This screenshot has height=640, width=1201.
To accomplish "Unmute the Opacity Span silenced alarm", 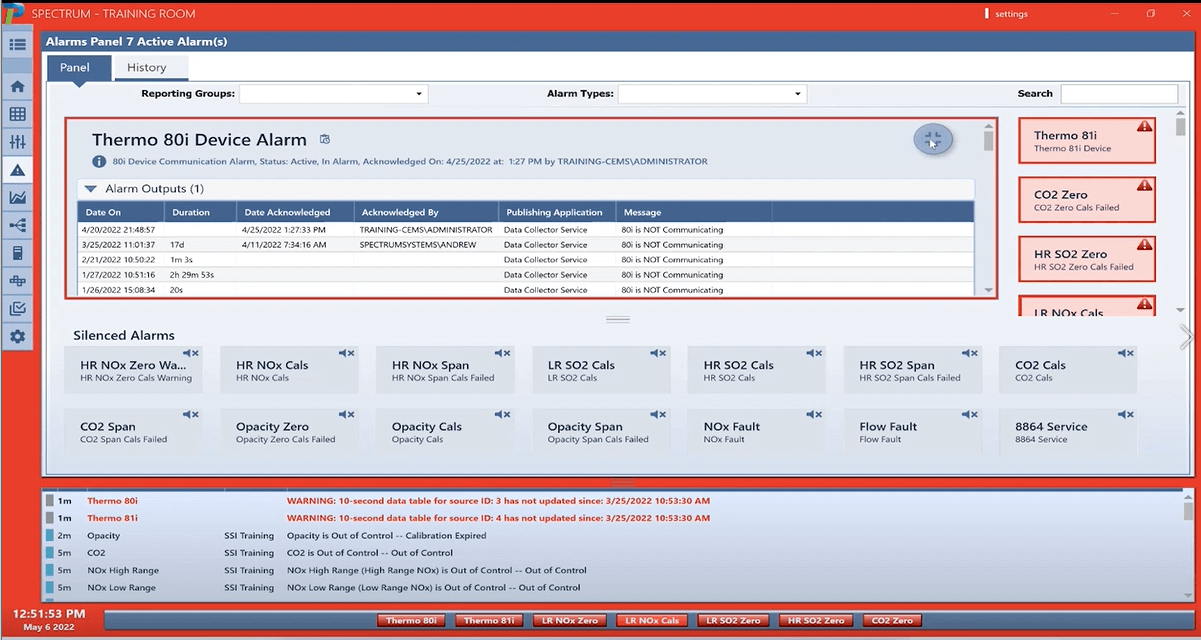I will coord(658,414).
